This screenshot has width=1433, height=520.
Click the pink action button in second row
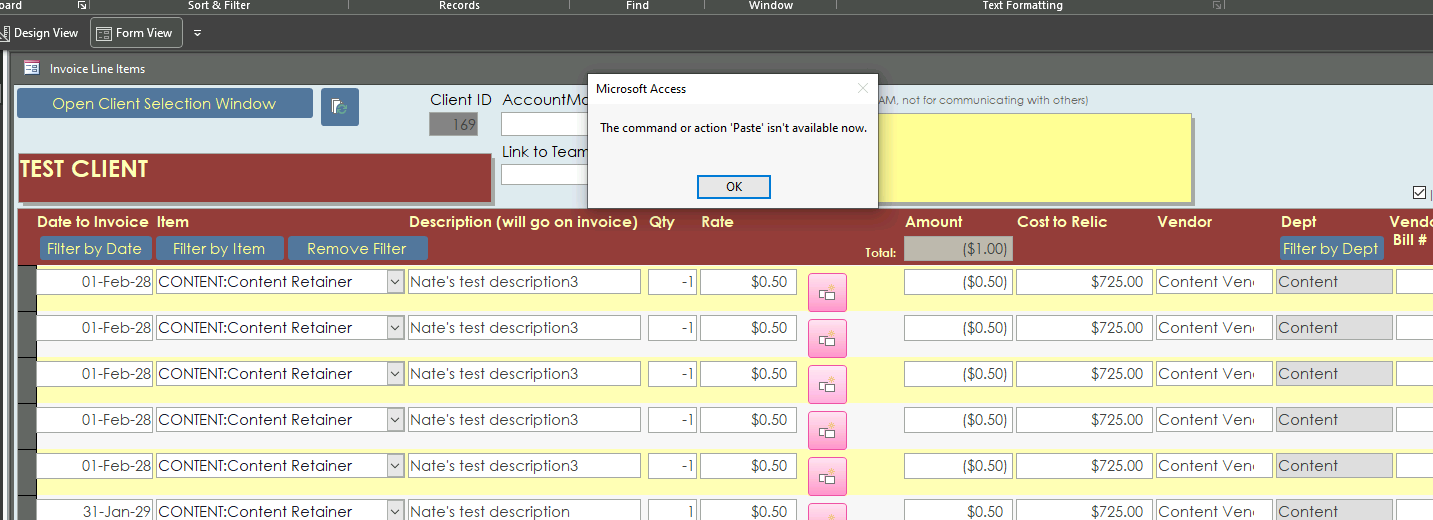tap(827, 339)
